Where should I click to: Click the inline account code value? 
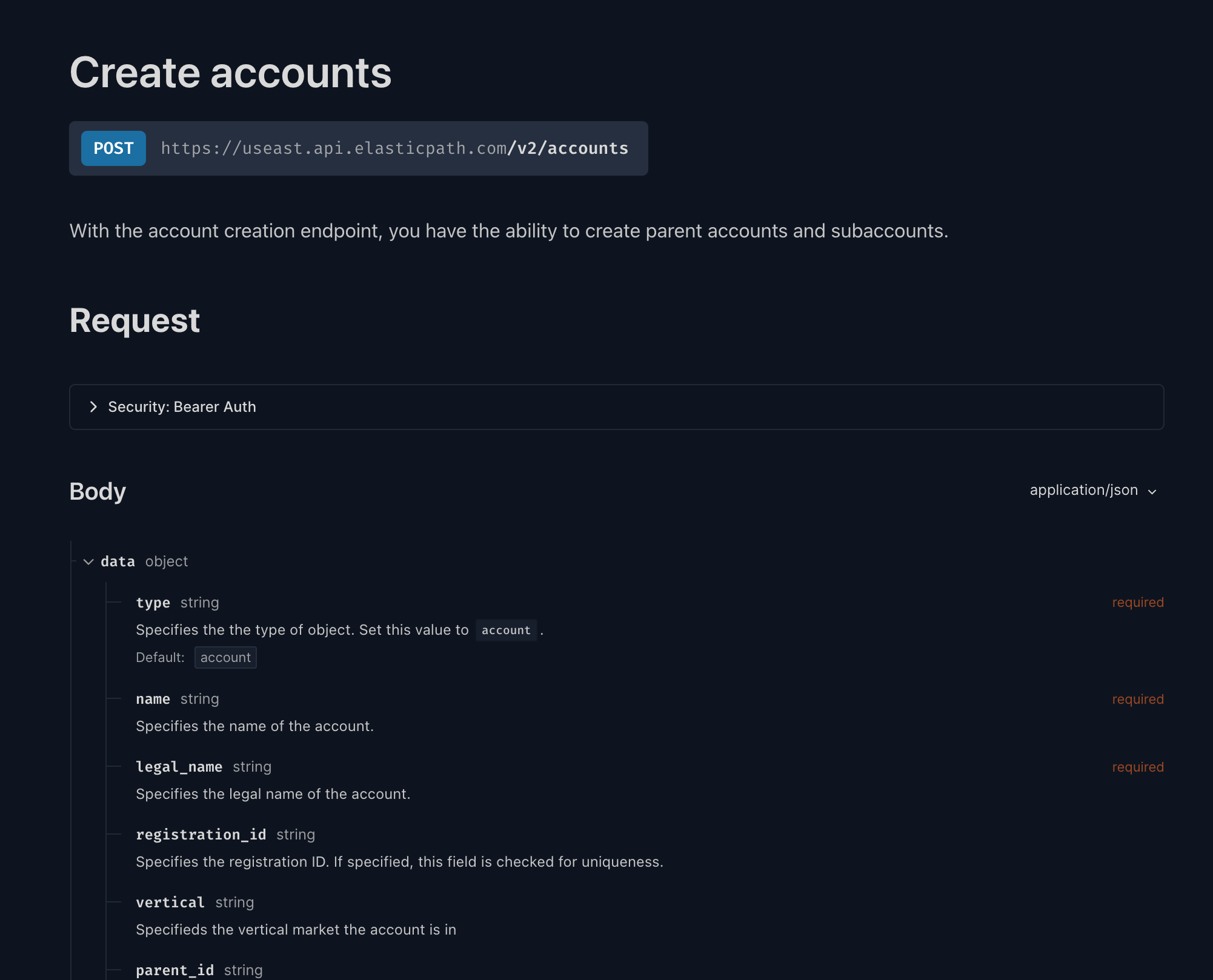click(x=506, y=631)
